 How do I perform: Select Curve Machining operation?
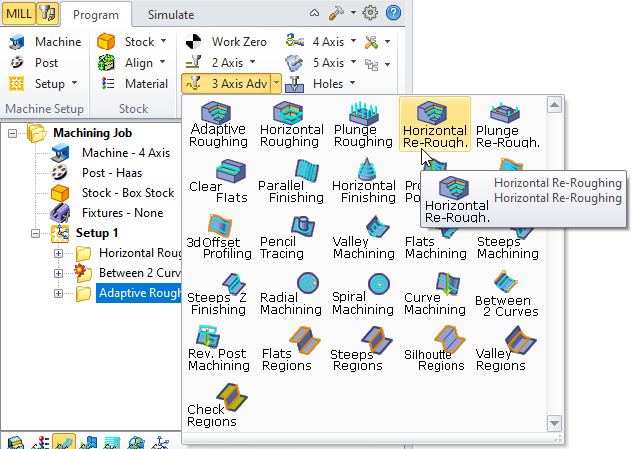coord(435,293)
